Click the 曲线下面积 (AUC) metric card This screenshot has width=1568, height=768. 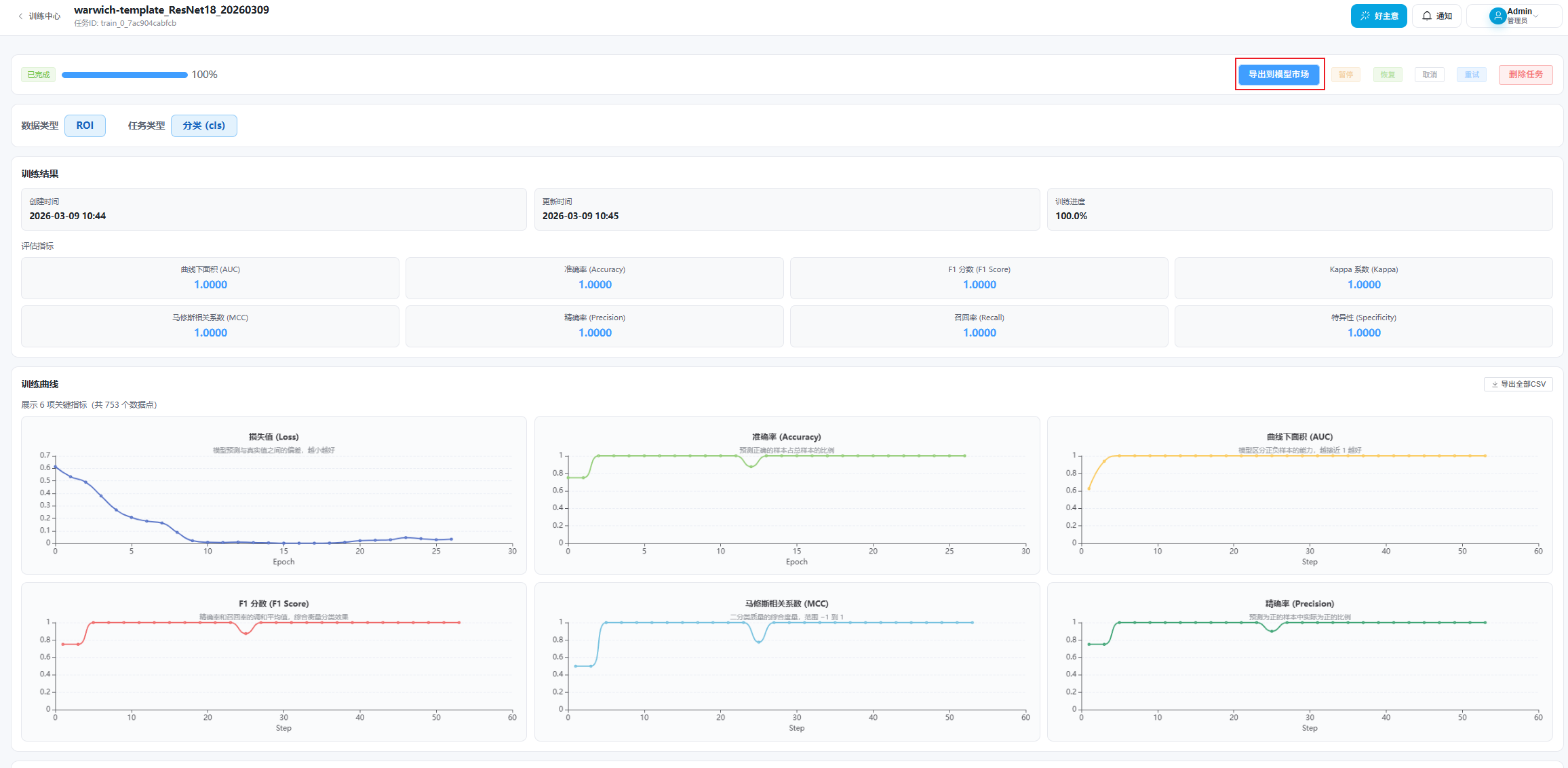[x=210, y=278]
